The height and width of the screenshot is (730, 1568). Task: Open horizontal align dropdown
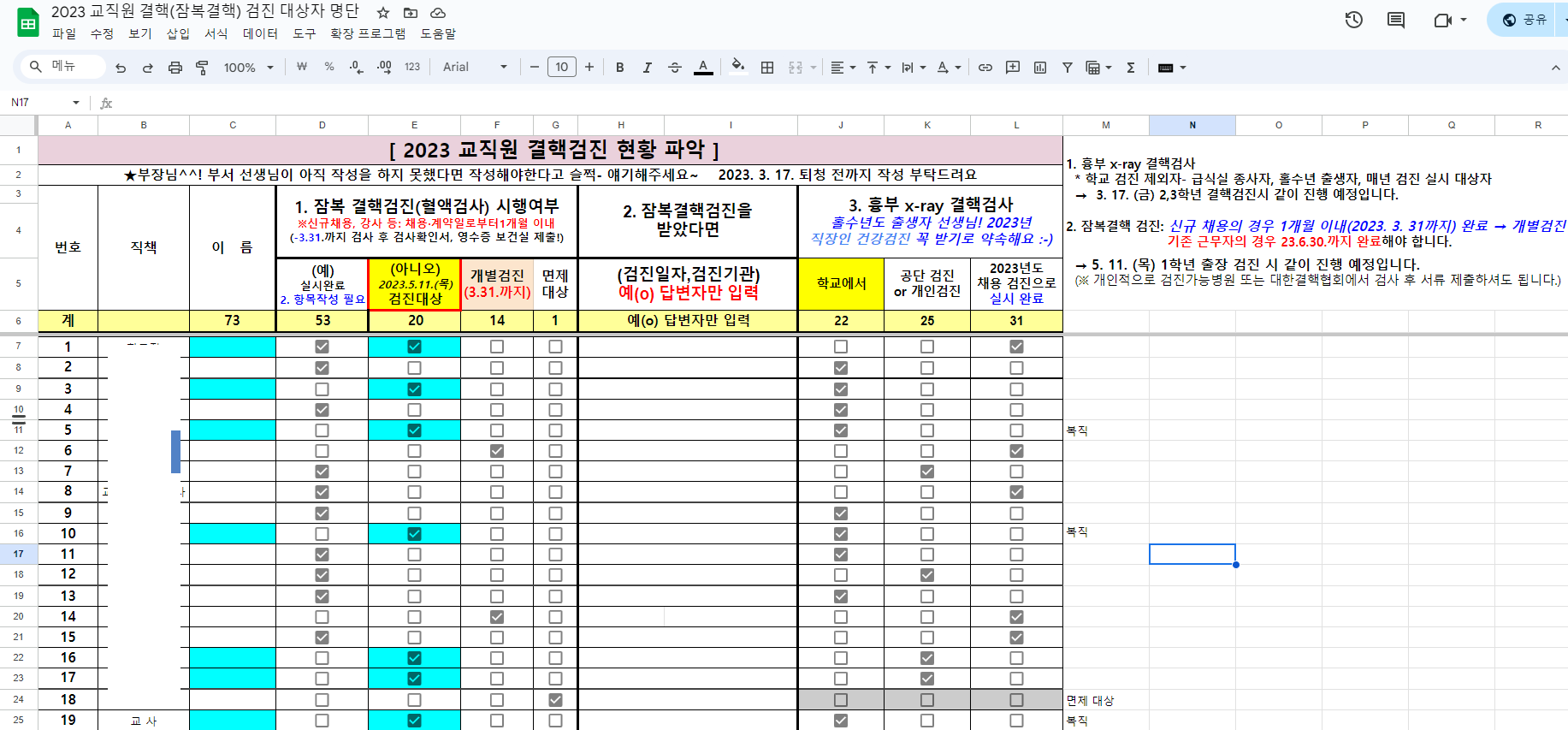pyautogui.click(x=843, y=68)
